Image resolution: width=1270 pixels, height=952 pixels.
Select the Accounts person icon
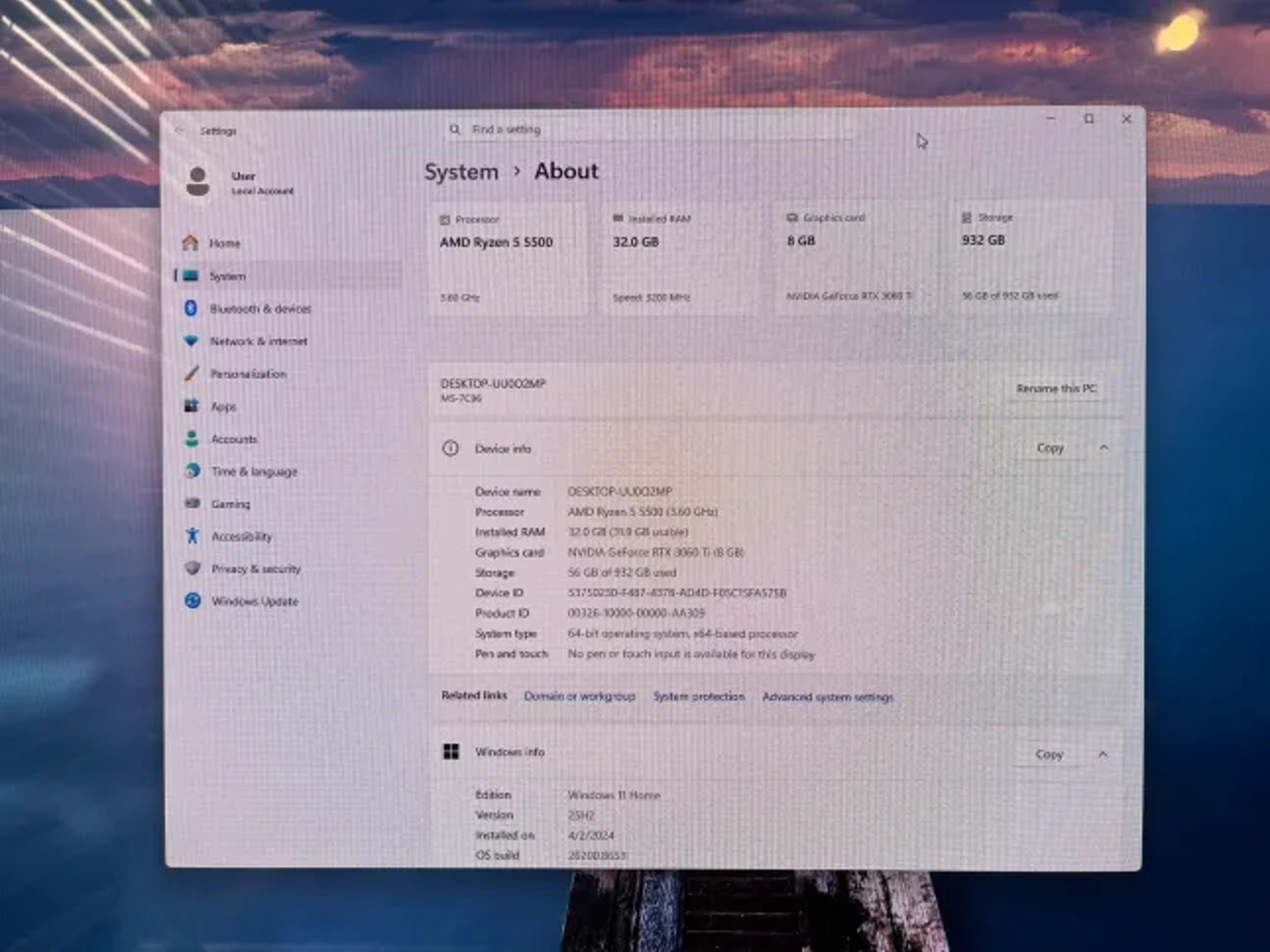tap(192, 439)
